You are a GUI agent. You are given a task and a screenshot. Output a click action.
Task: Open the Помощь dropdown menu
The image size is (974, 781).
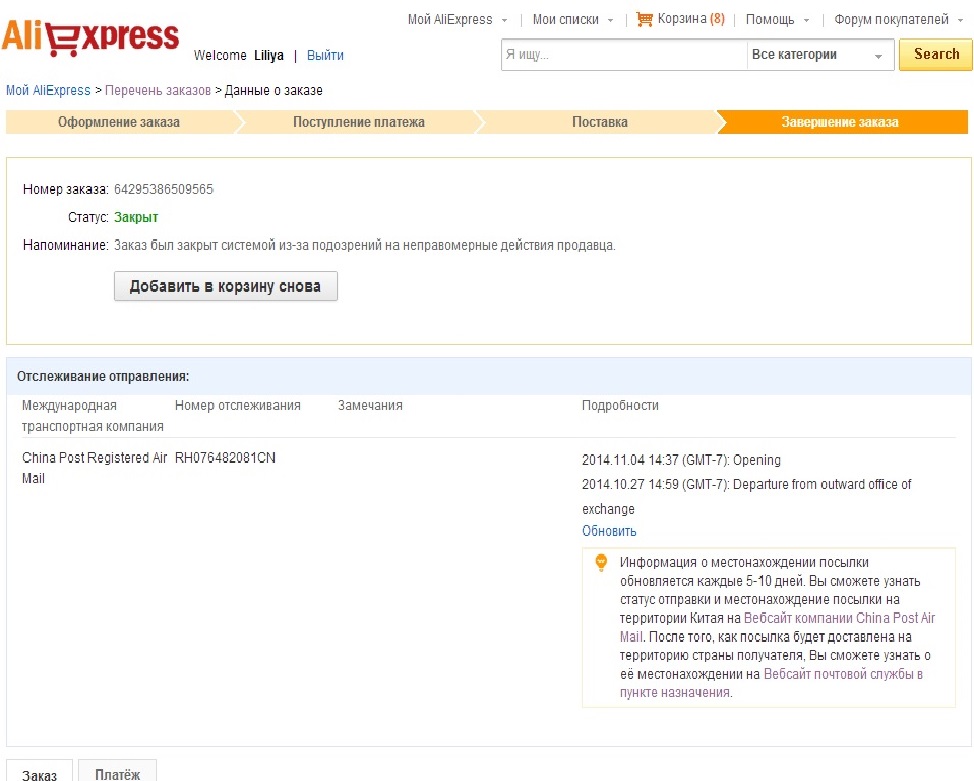(x=777, y=19)
